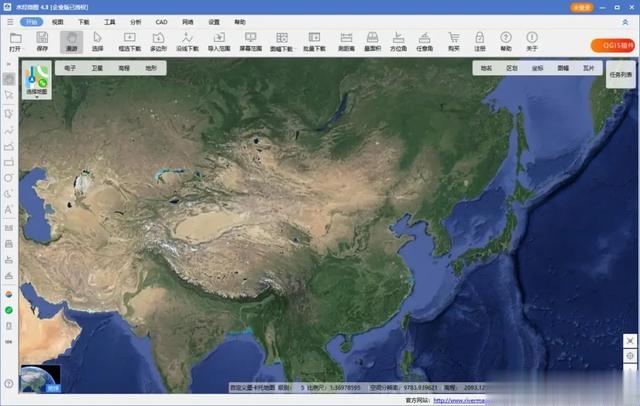Choose the draw rectangle tool in left sidebar

9,162
